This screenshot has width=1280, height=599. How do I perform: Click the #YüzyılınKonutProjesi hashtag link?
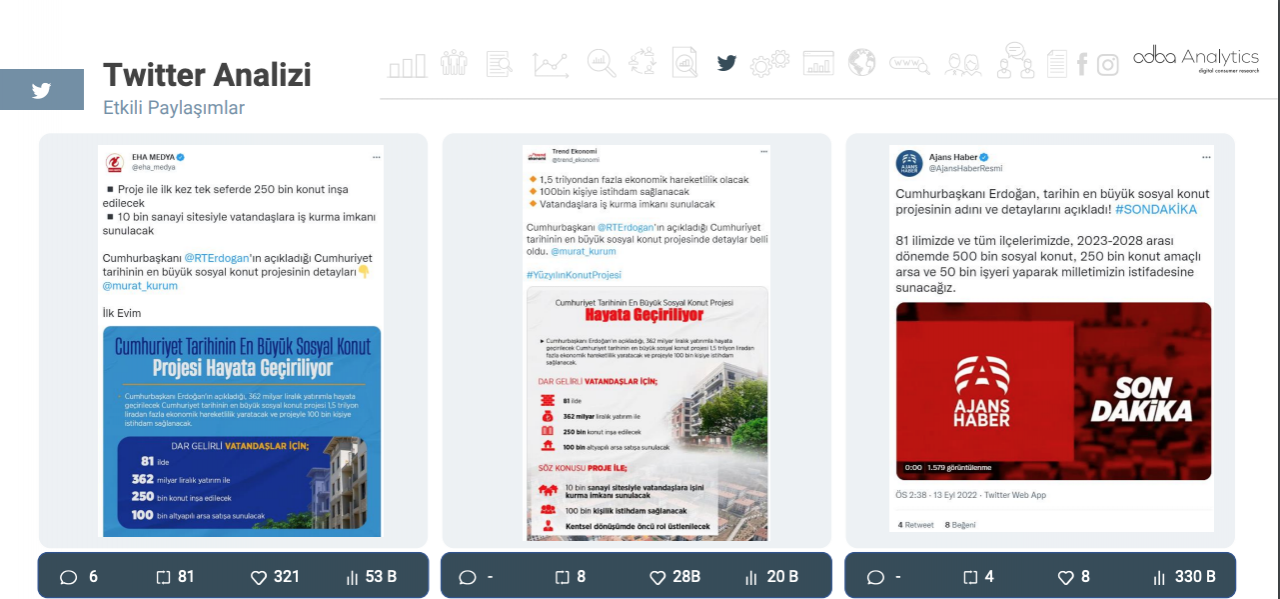click(573, 274)
